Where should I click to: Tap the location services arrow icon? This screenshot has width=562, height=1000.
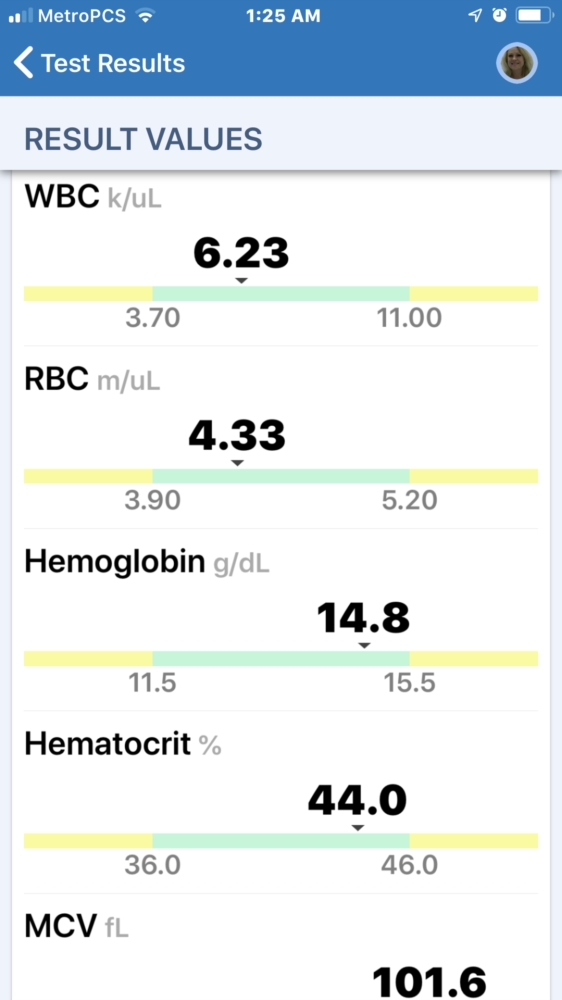click(x=475, y=16)
